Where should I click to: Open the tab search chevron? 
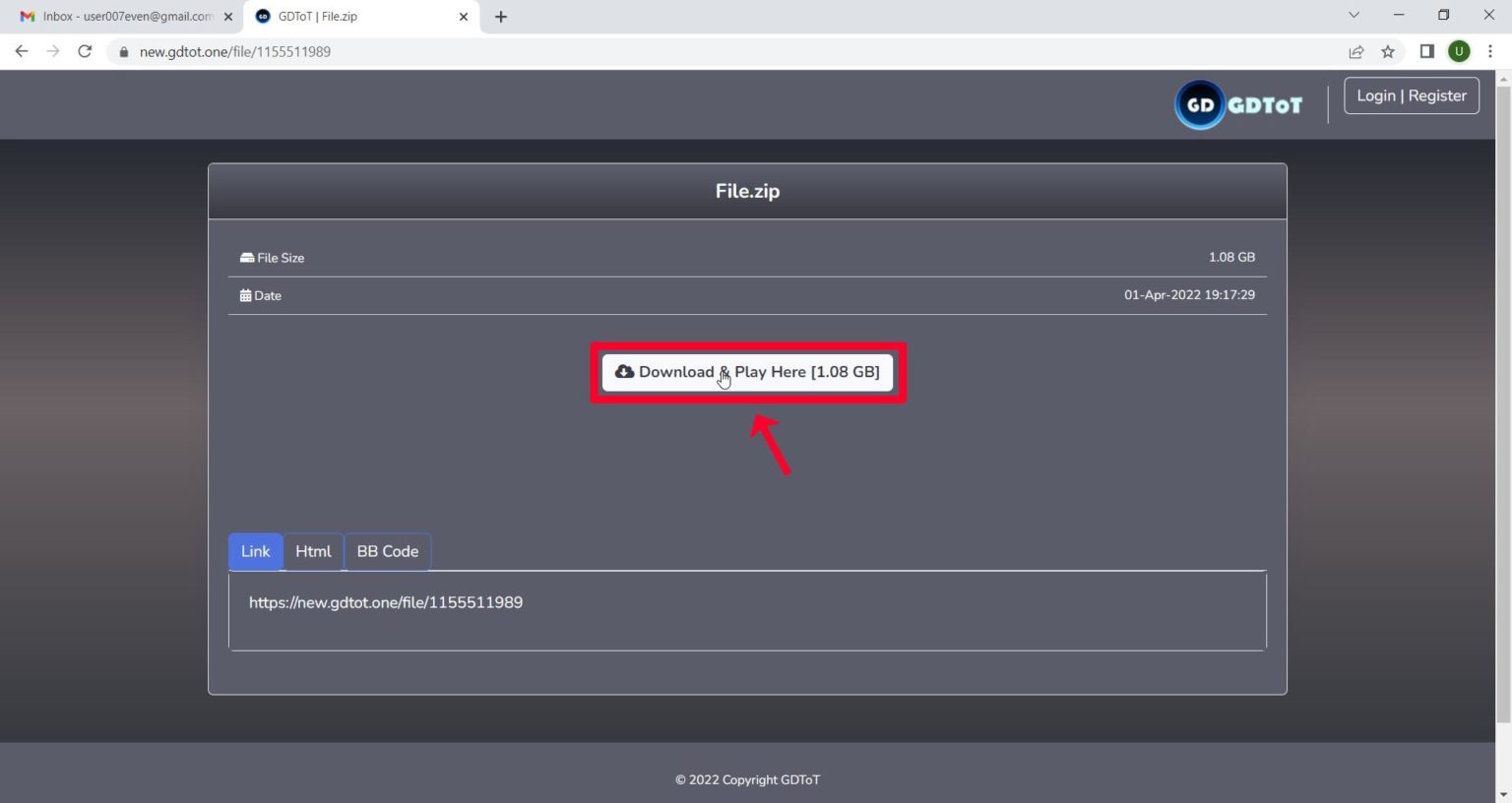click(1354, 15)
